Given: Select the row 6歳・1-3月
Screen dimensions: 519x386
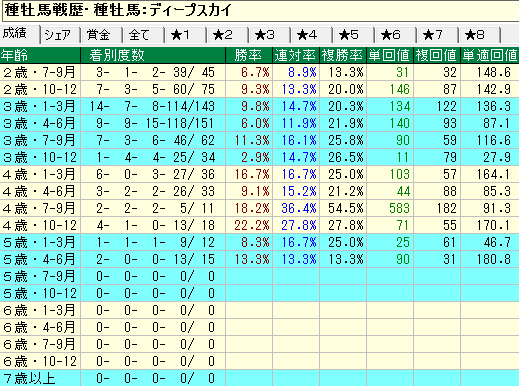Looking at the screenshot, I should tap(259, 310).
